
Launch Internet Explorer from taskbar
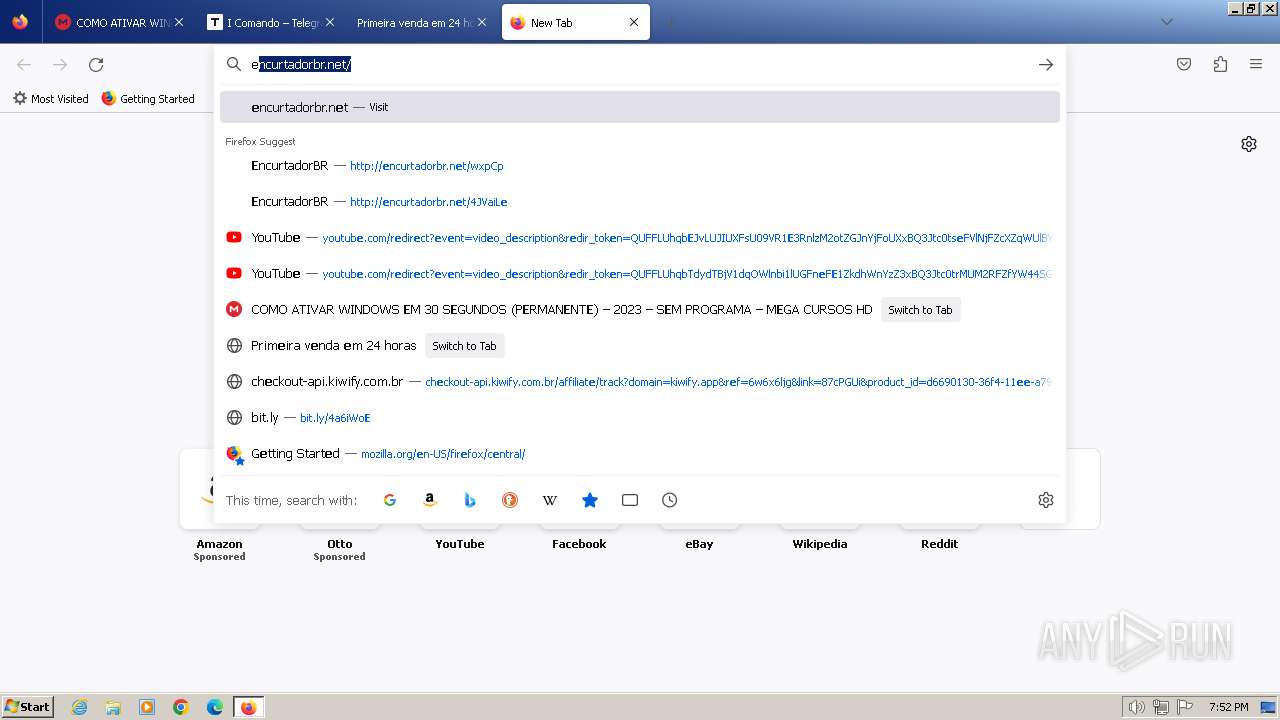79,707
